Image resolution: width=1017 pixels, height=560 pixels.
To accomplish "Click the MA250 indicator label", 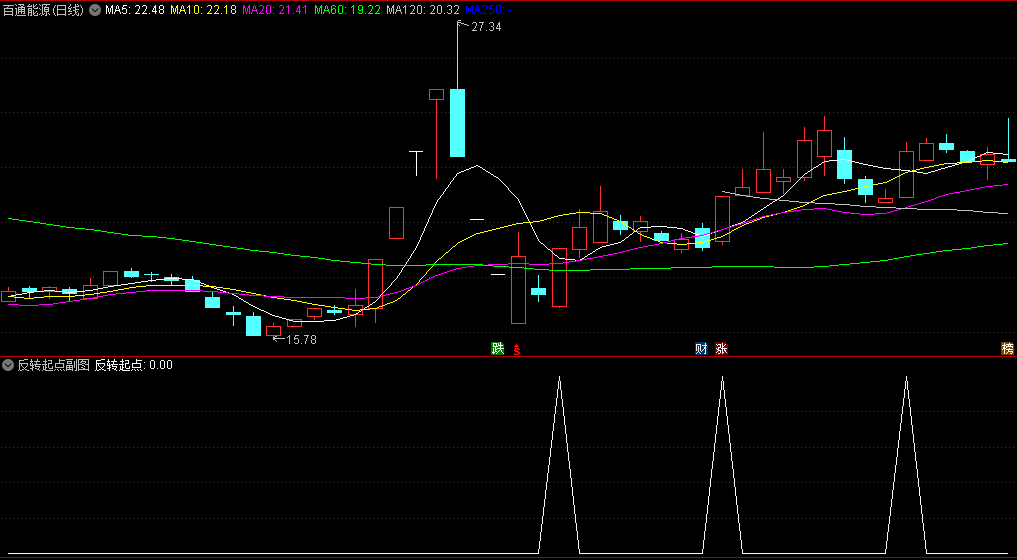I will click(488, 10).
